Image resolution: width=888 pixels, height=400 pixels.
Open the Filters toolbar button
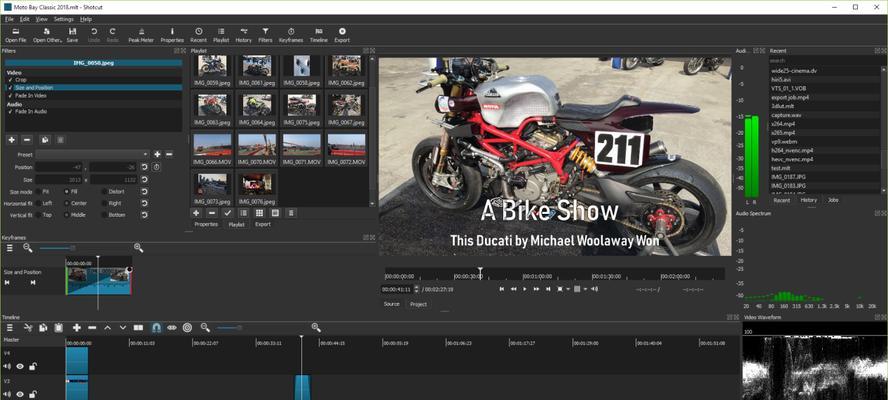(x=265, y=35)
